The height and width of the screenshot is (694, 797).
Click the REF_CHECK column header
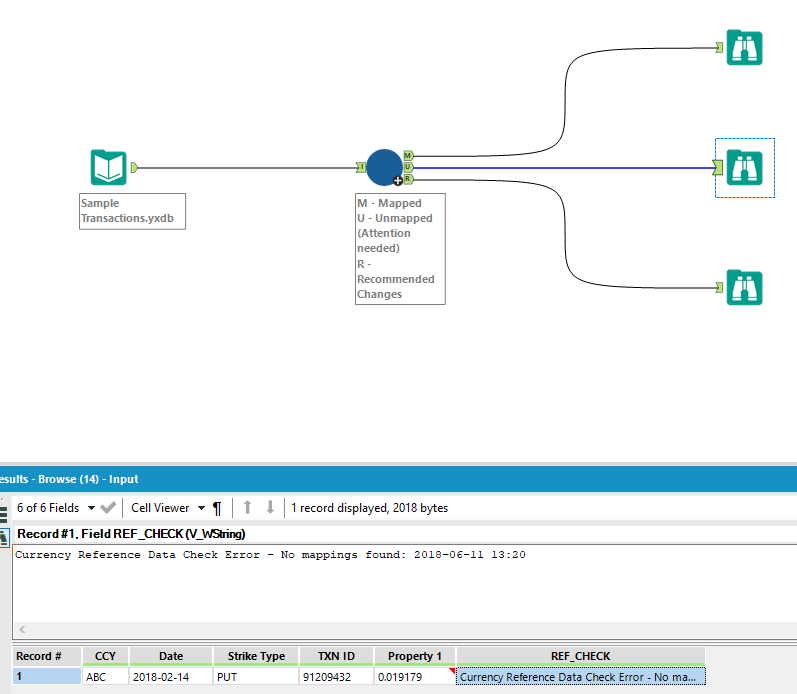[x=580, y=656]
